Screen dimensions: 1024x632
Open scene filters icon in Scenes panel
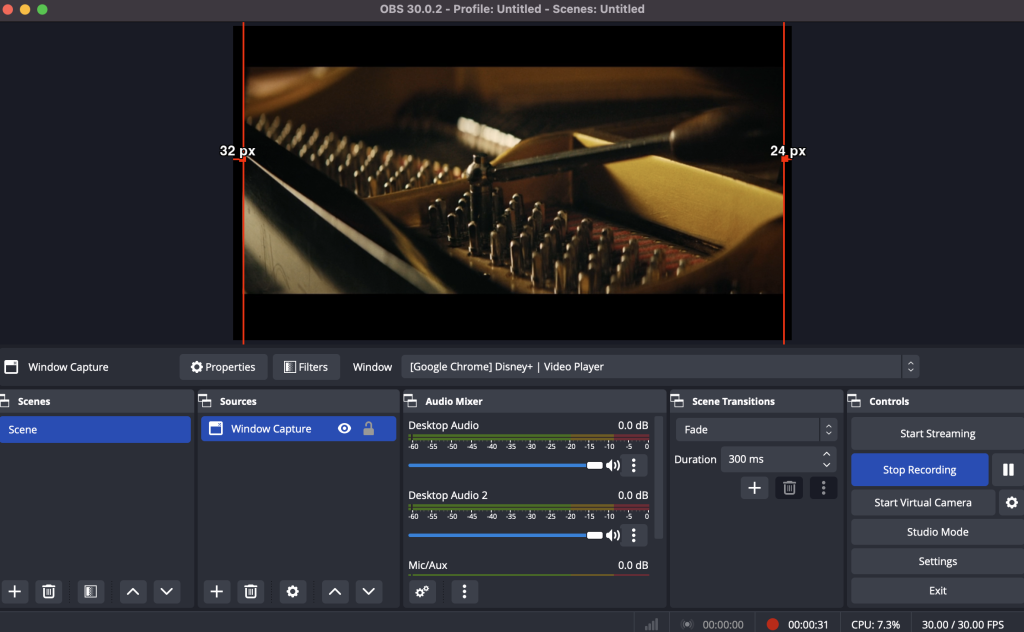91,592
